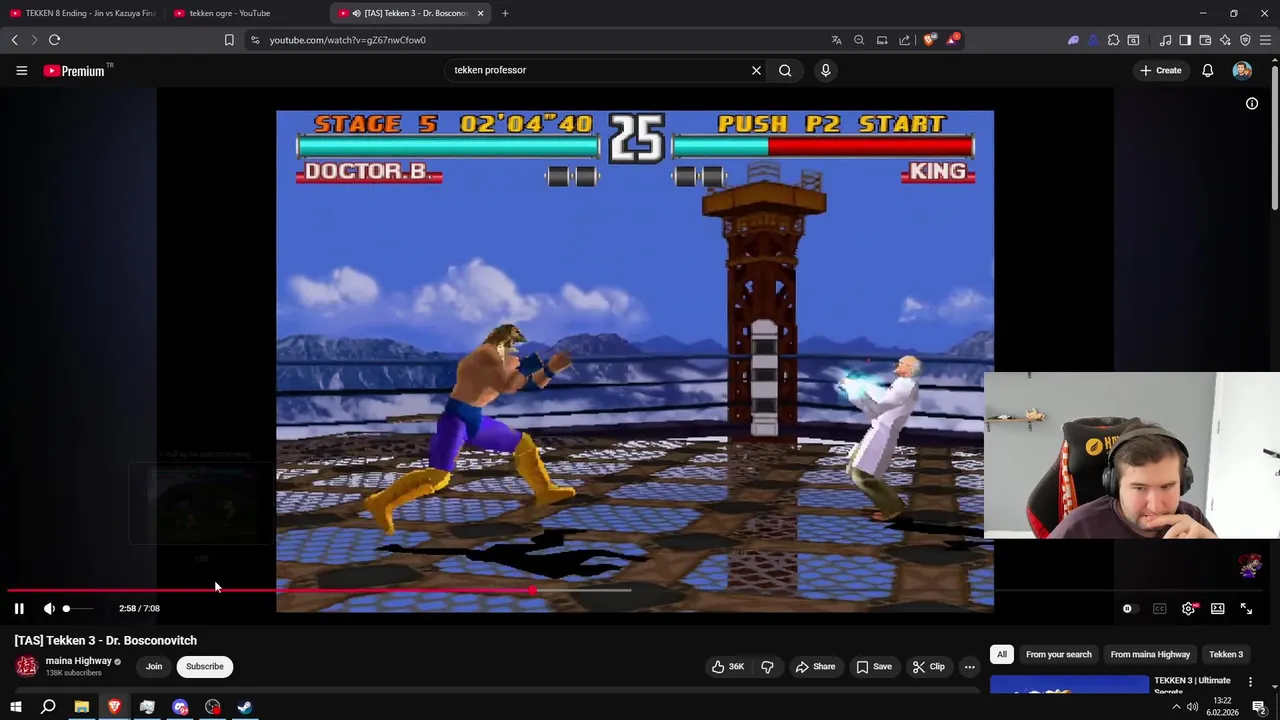Open the browser extensions puzzle icon

pyautogui.click(x=1113, y=40)
